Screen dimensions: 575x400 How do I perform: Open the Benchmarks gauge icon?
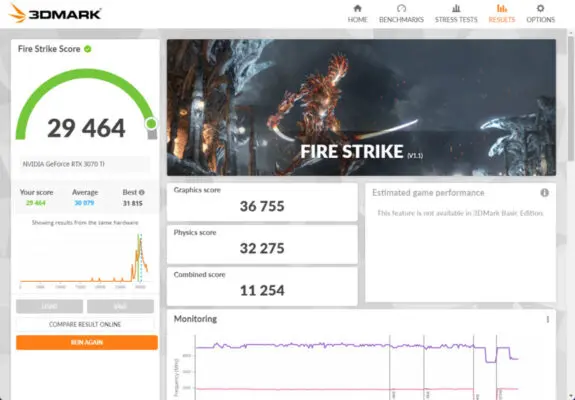pyautogui.click(x=401, y=8)
